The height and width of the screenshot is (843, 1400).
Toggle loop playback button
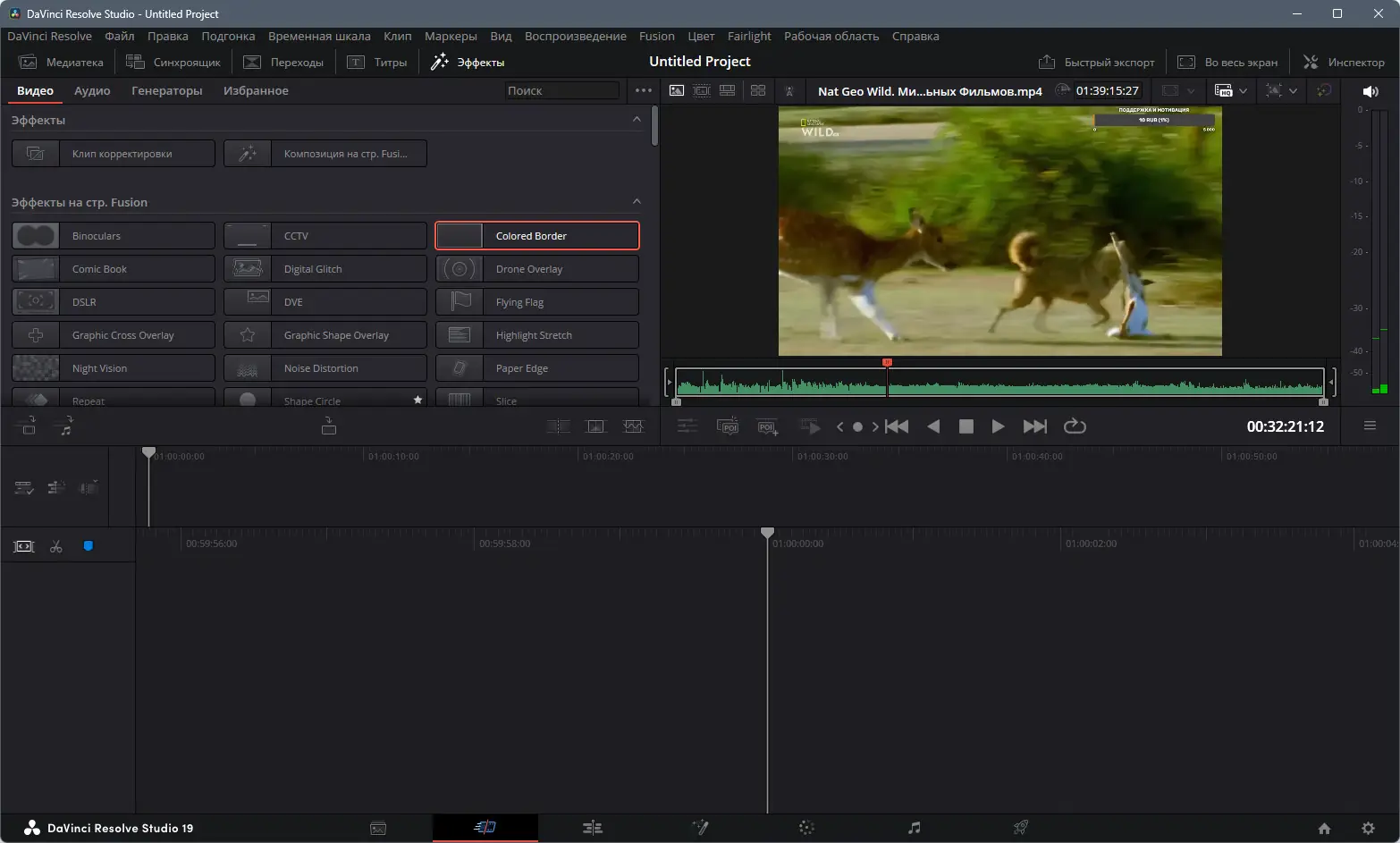click(1075, 426)
